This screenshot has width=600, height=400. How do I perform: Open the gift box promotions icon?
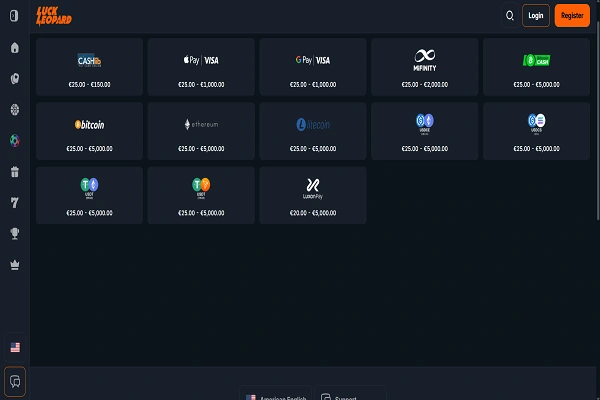(x=15, y=171)
